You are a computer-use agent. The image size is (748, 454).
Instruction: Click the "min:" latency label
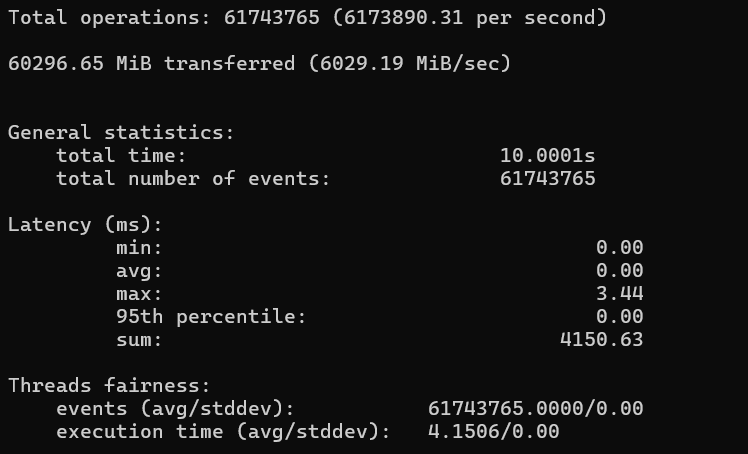tap(139, 248)
